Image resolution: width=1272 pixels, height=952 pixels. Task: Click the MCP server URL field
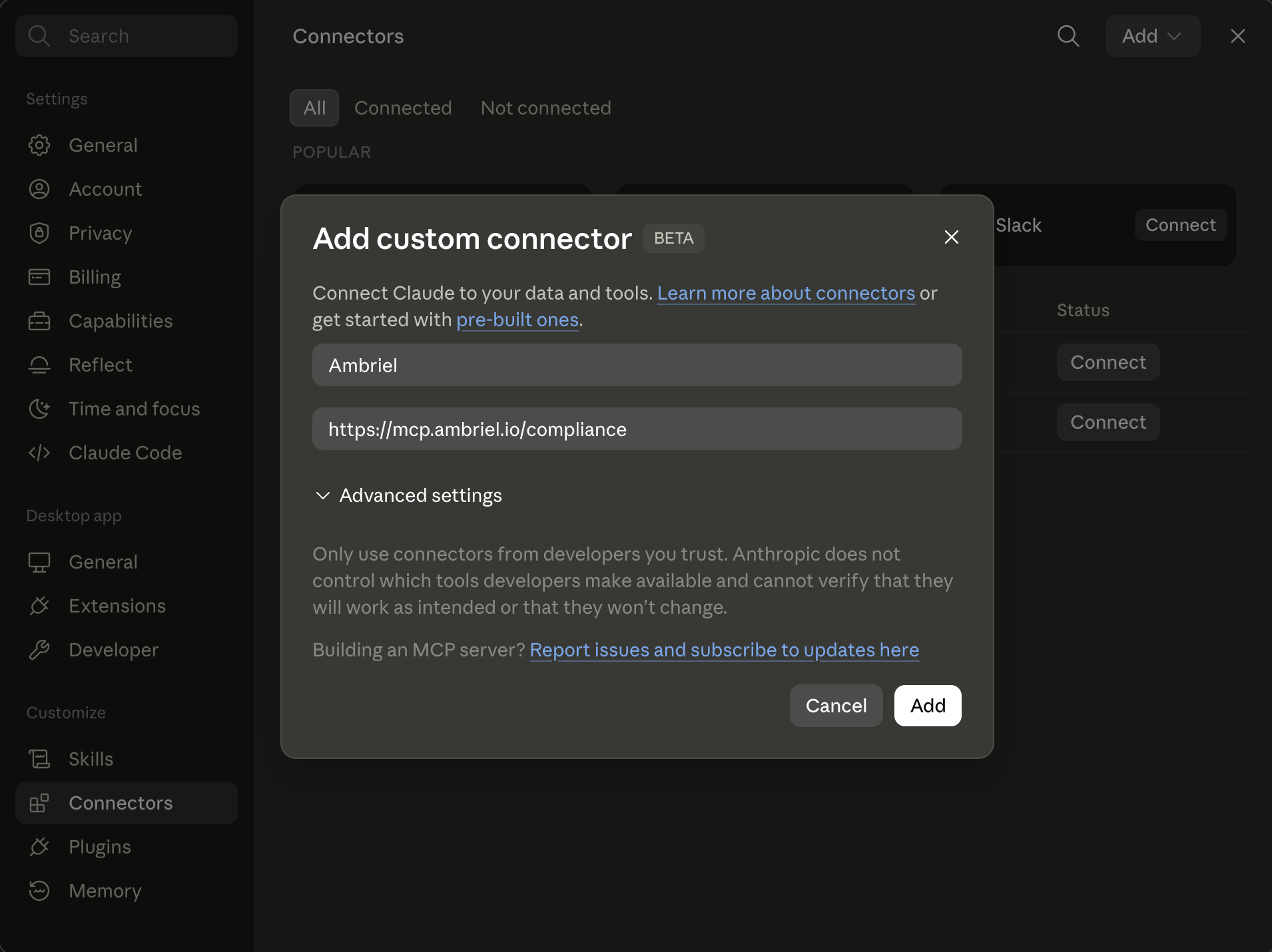click(x=637, y=429)
